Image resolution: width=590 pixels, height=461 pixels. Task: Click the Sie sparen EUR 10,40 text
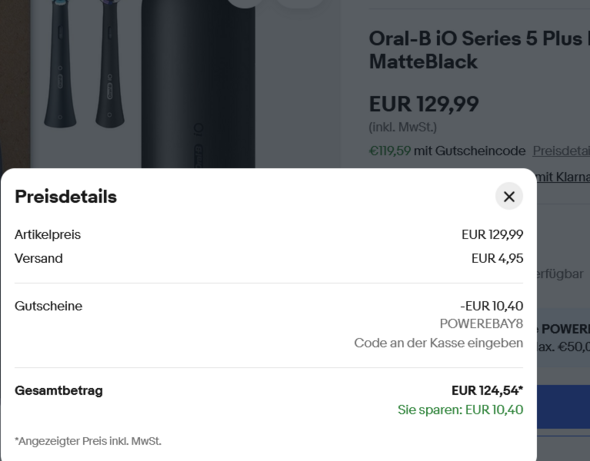coord(460,410)
